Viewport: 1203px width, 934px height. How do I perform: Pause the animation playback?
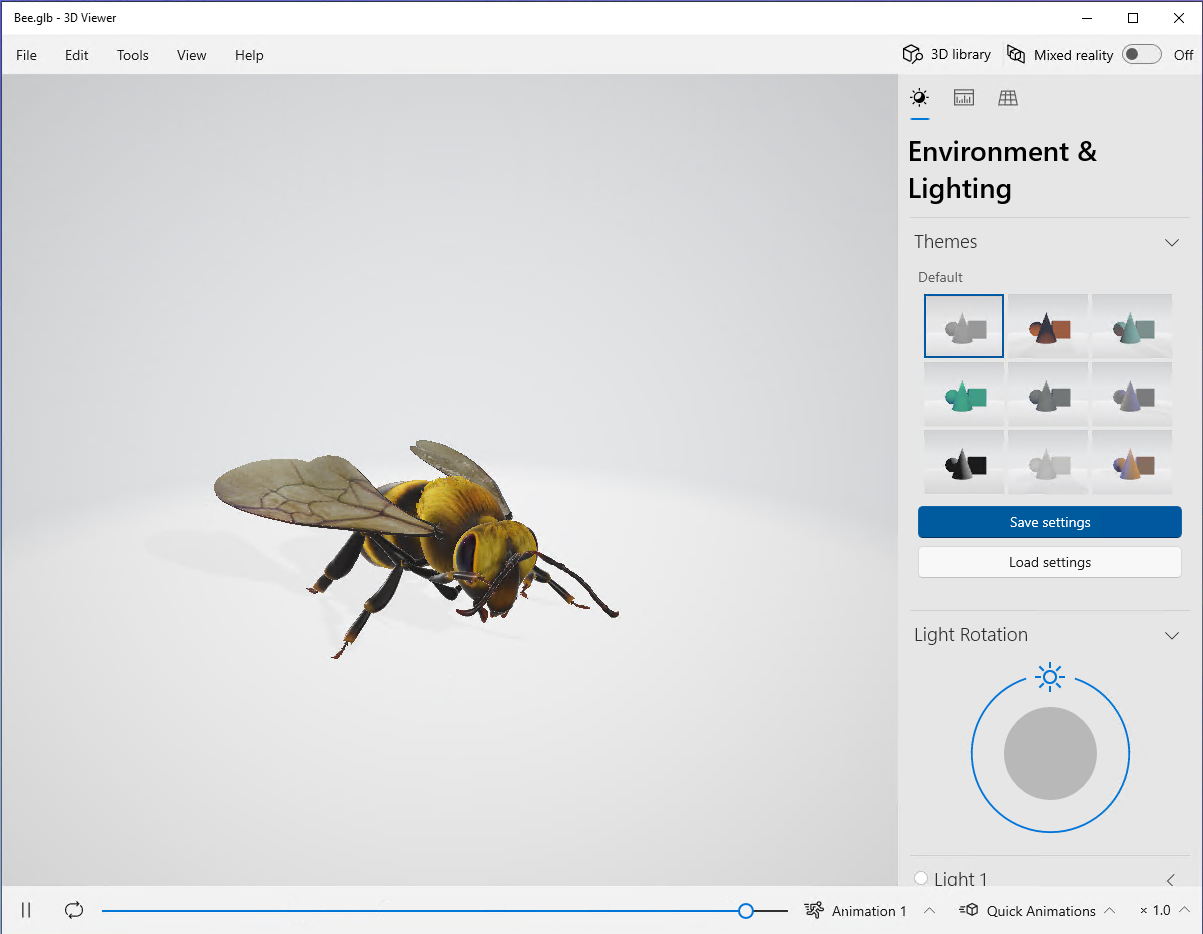(27, 910)
